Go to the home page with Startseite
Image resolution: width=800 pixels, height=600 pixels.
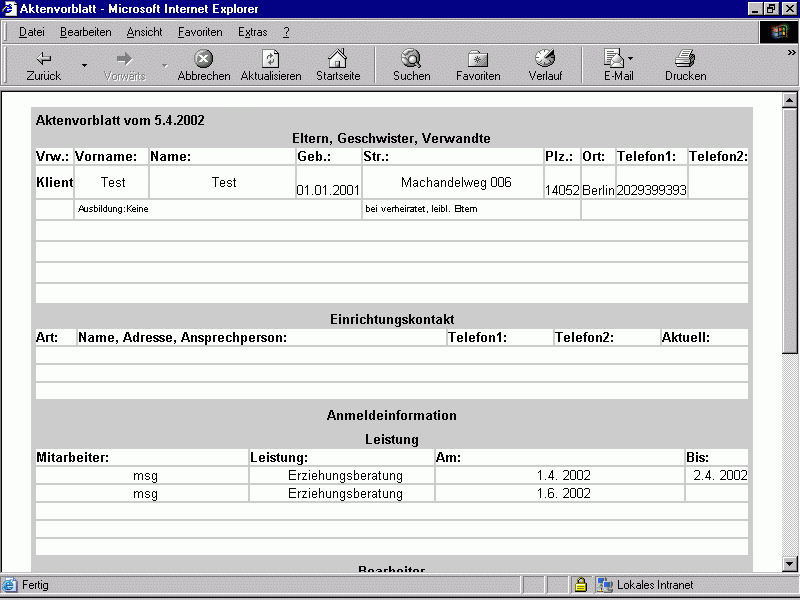coord(338,63)
